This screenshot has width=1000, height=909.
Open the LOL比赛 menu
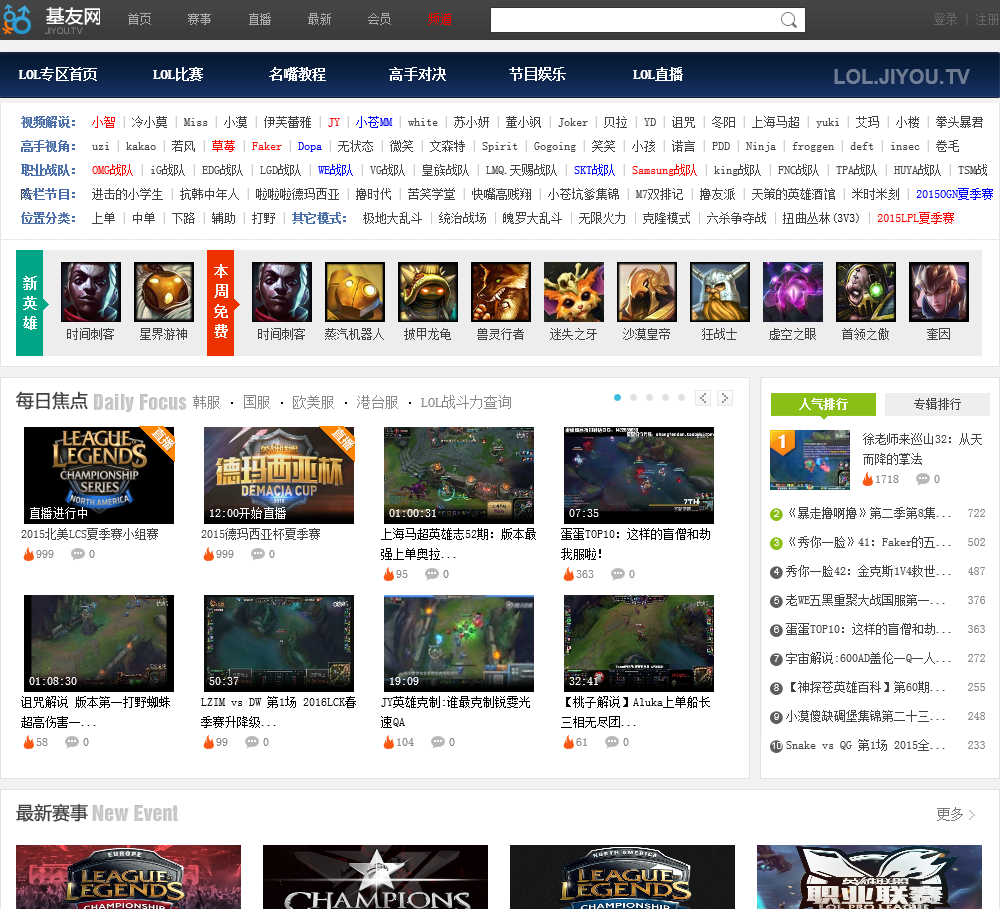178,75
